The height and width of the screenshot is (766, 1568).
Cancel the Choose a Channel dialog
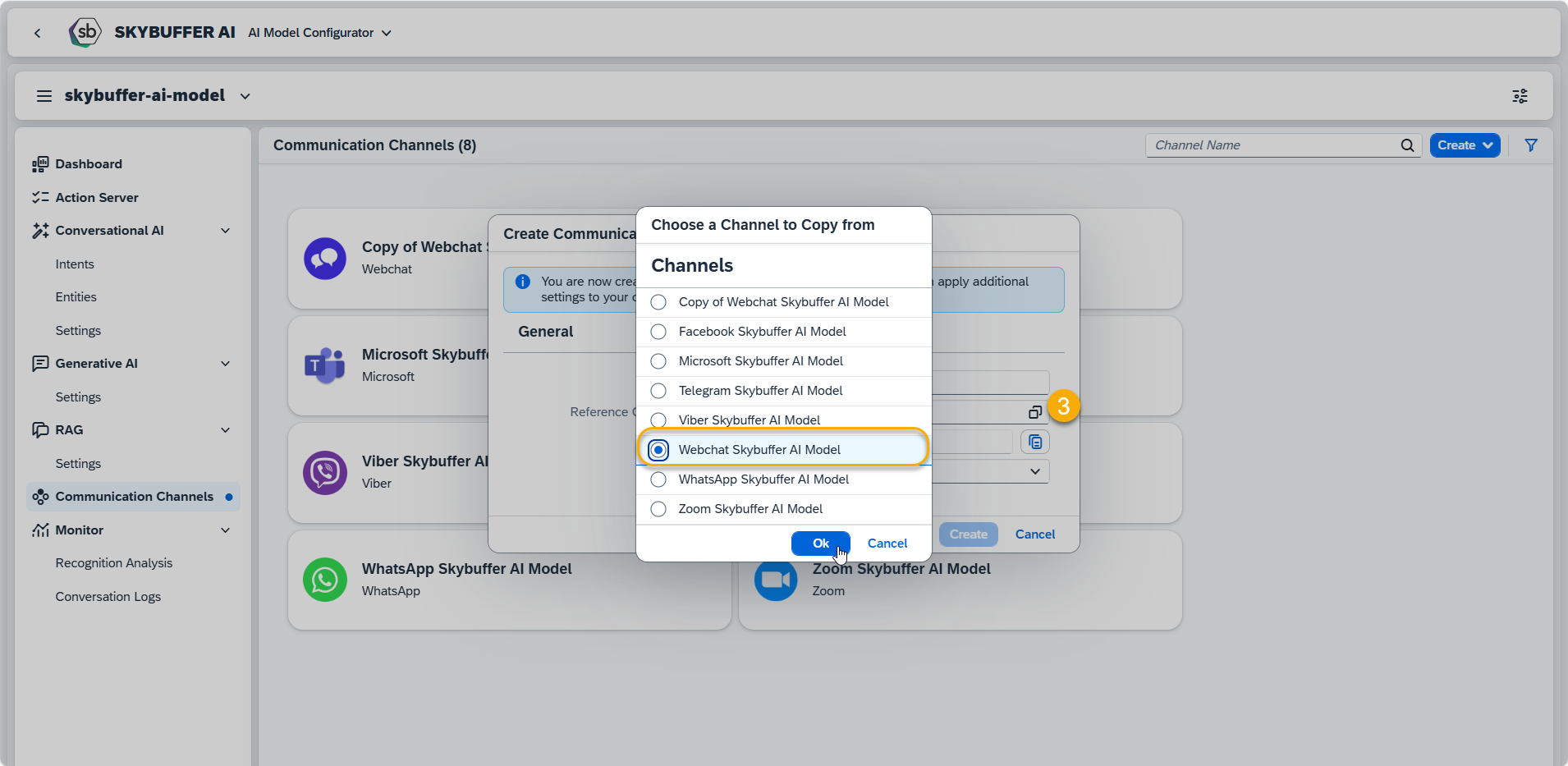click(x=887, y=544)
